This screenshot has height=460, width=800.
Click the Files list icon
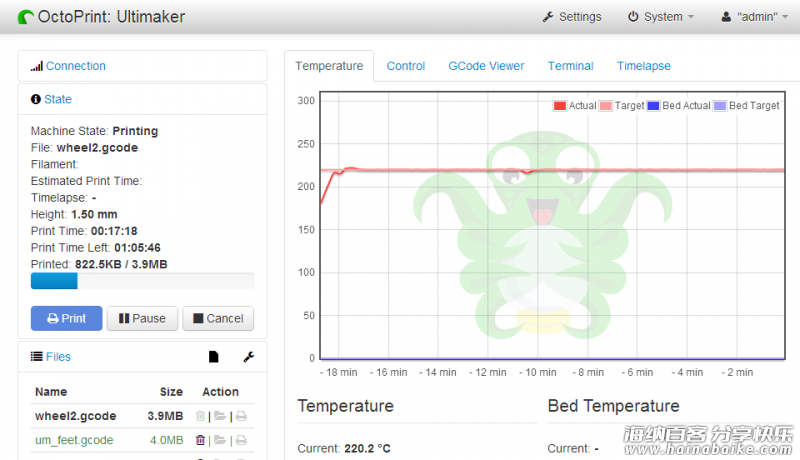click(36, 356)
